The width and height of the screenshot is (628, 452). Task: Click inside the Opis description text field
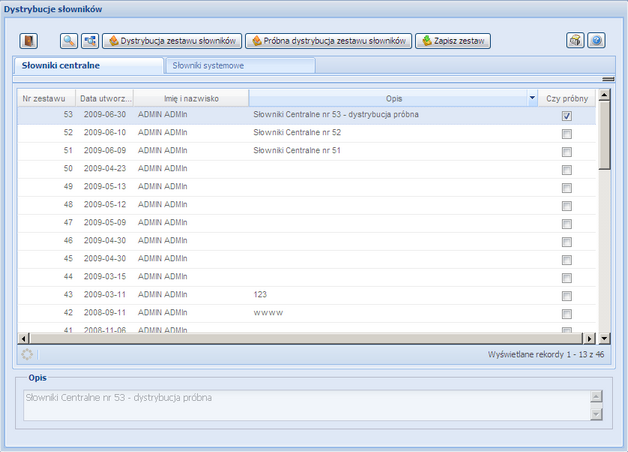point(300,404)
